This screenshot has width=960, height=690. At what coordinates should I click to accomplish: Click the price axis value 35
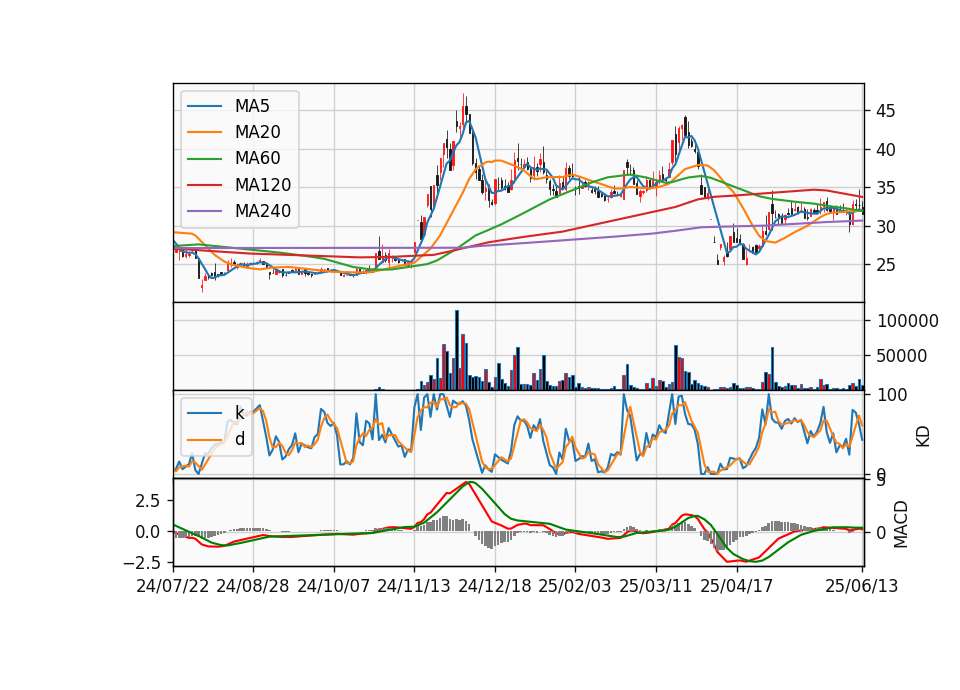coord(885,189)
